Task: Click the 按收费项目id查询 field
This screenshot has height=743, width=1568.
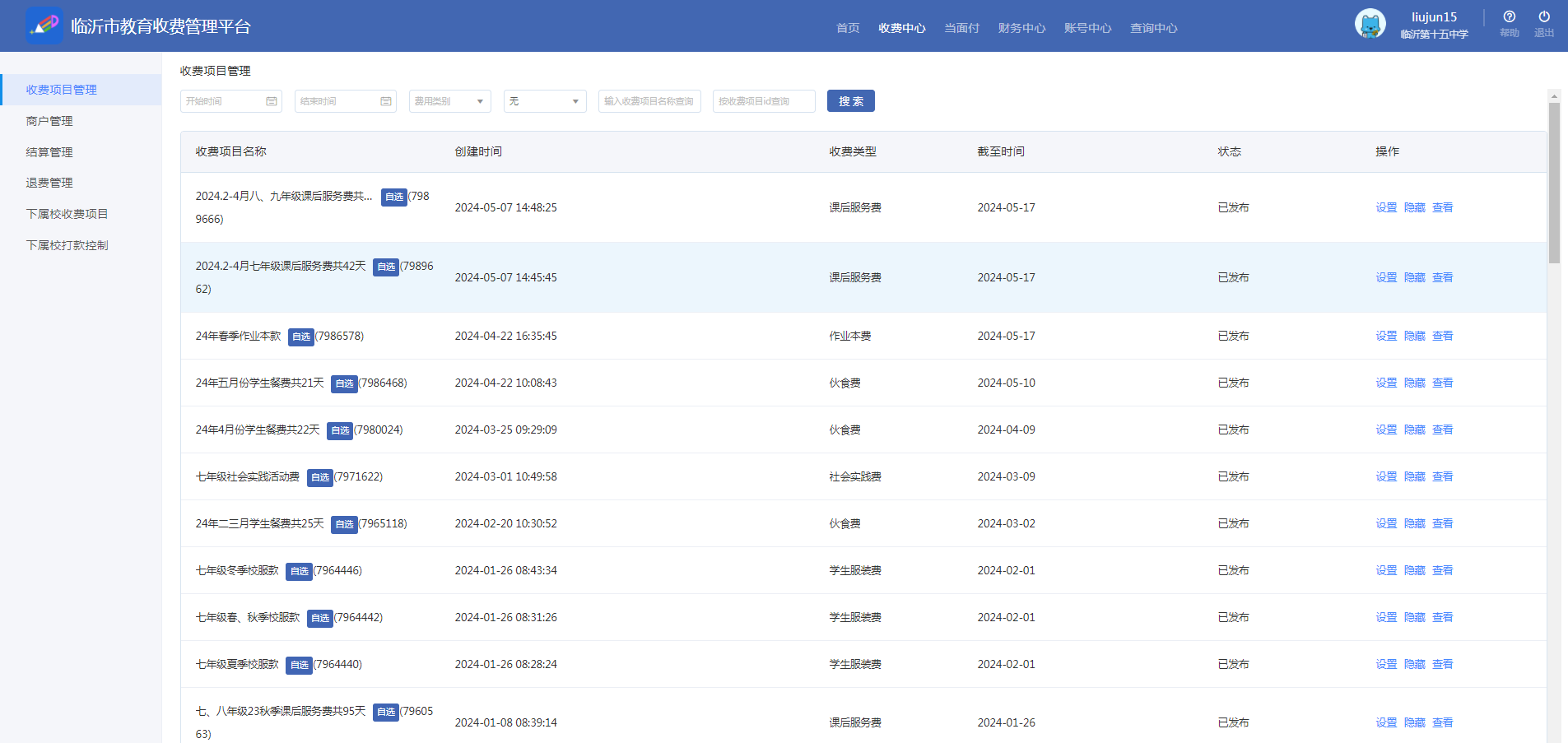Action: pyautogui.click(x=764, y=101)
